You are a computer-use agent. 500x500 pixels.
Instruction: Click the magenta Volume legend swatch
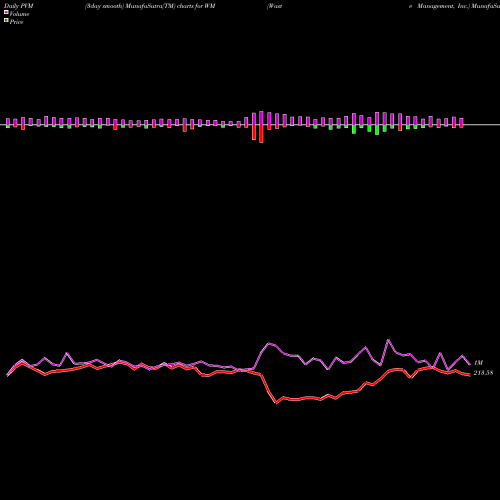(6, 12)
